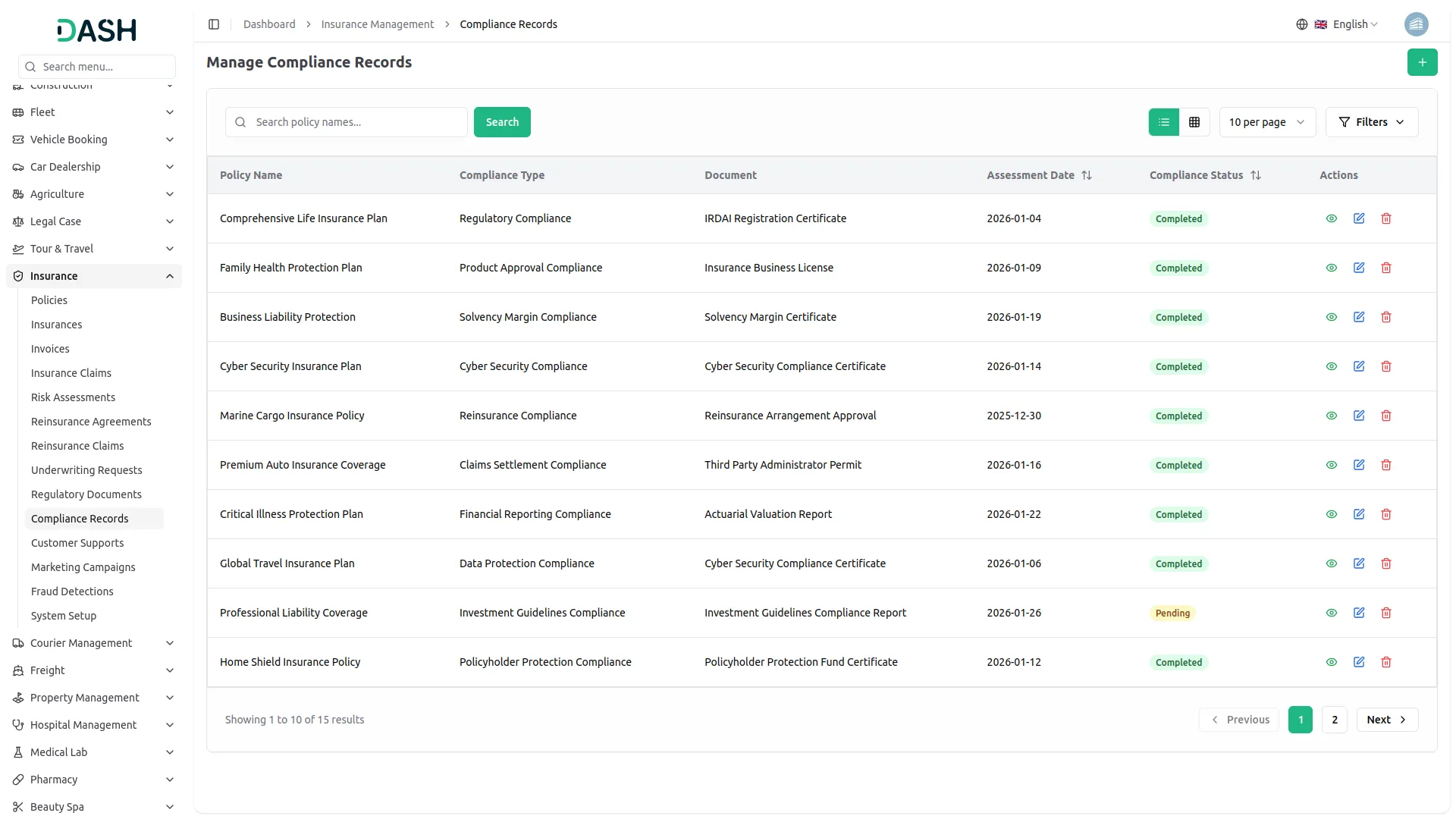Viewport: 1456px width, 819px height.
Task: Open the 10 per page dropdown
Action: pos(1266,121)
